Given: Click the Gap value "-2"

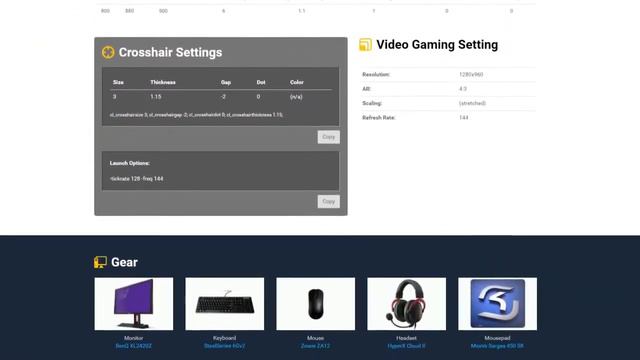Looking at the screenshot, I should [x=223, y=97].
